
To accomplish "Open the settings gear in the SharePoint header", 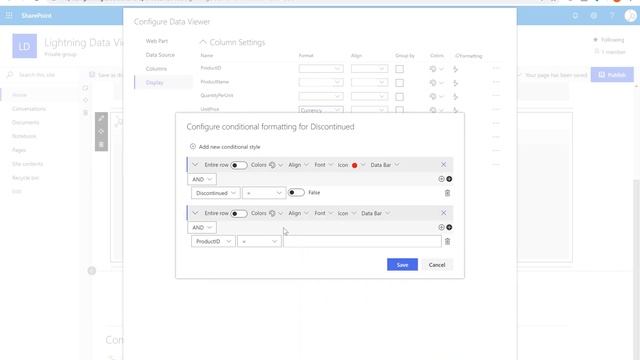I will point(593,16).
